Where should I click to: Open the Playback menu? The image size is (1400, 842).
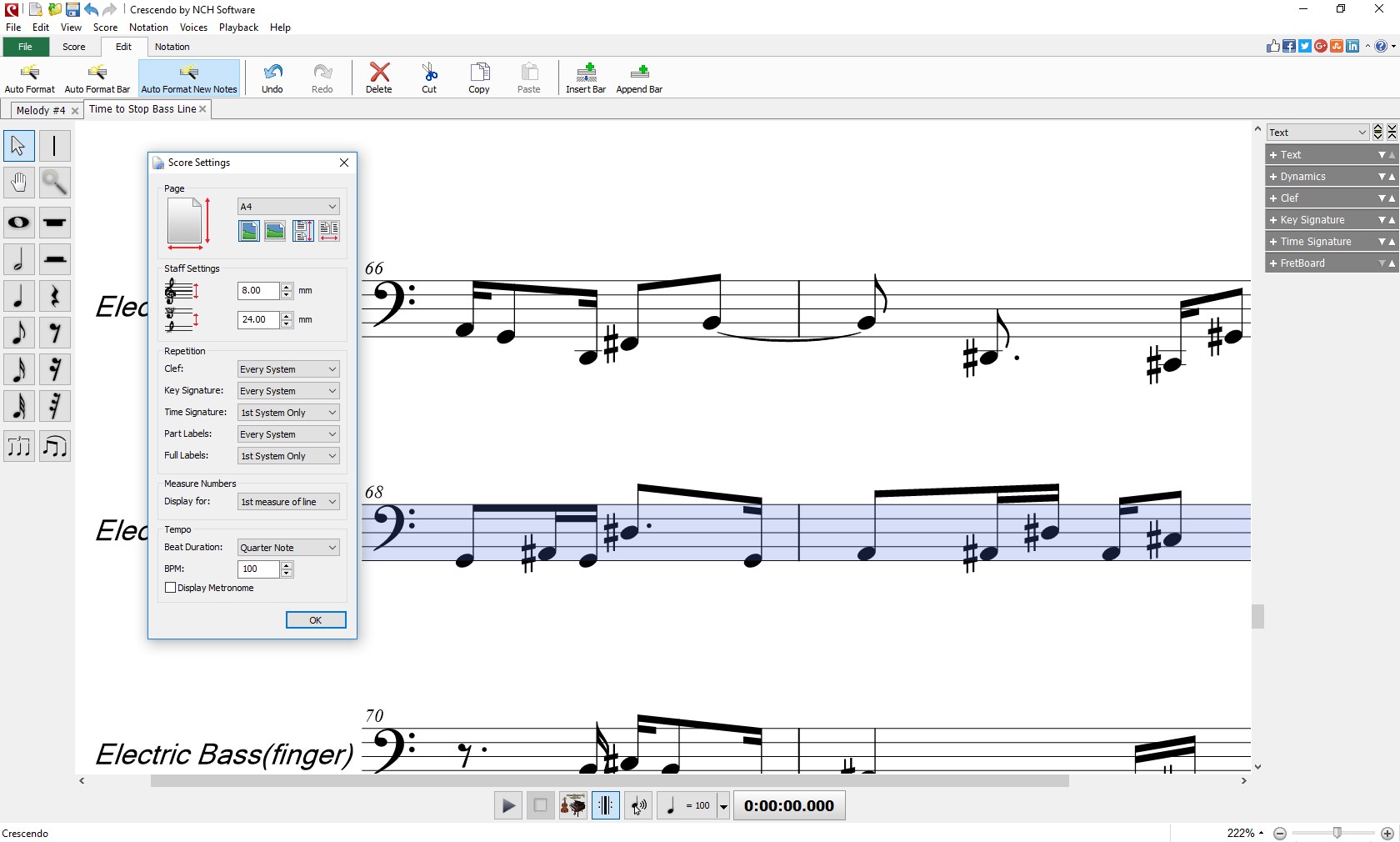coord(238,27)
